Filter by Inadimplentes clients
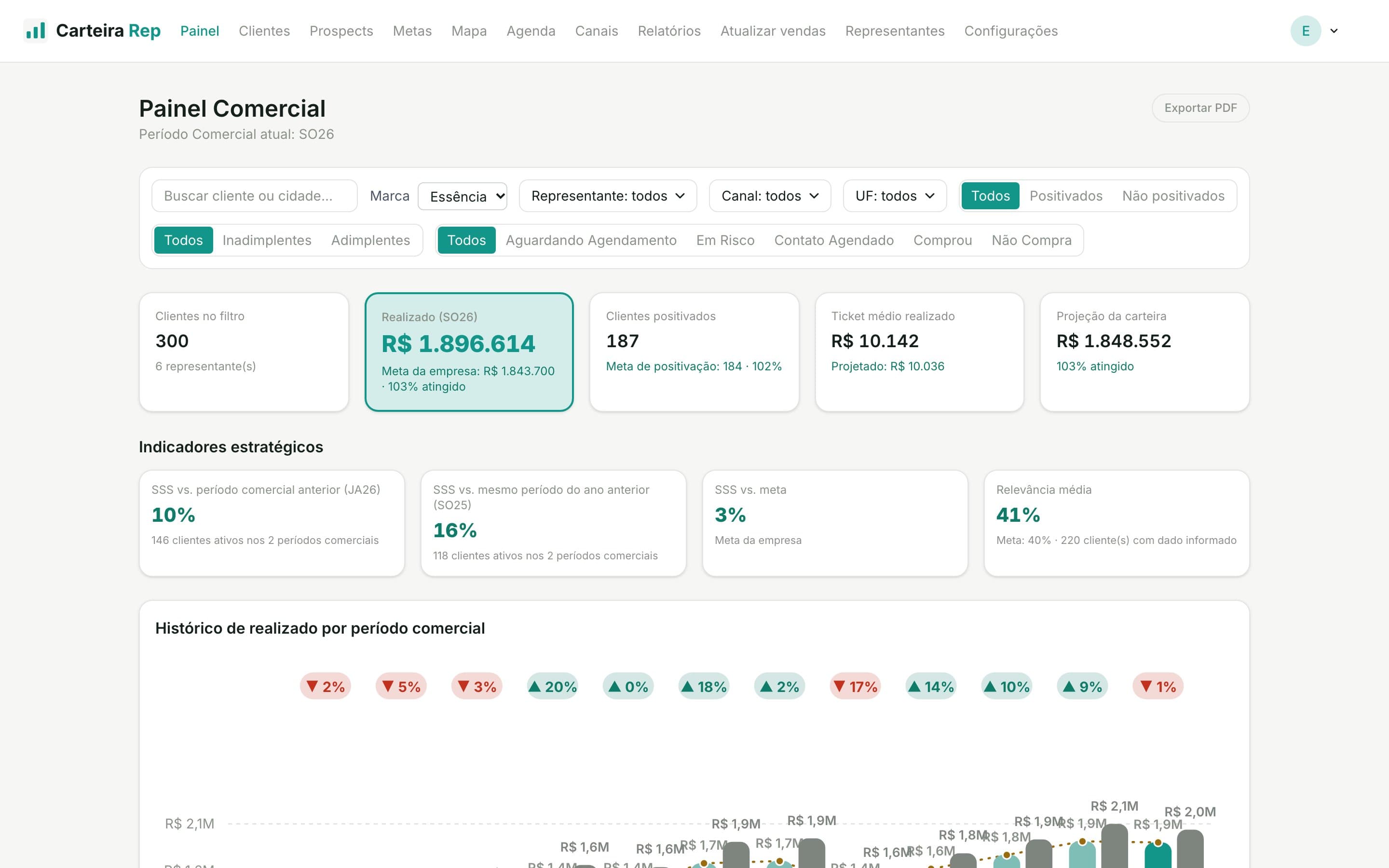1389x868 pixels. pos(267,240)
